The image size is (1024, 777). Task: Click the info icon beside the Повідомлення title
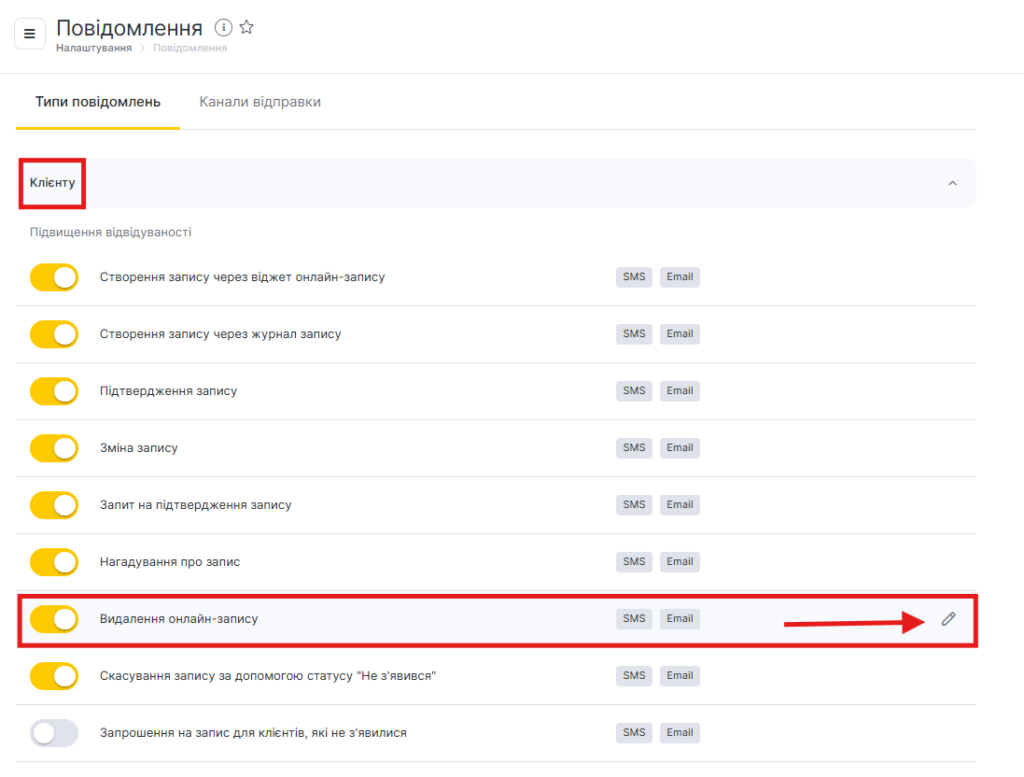(224, 28)
